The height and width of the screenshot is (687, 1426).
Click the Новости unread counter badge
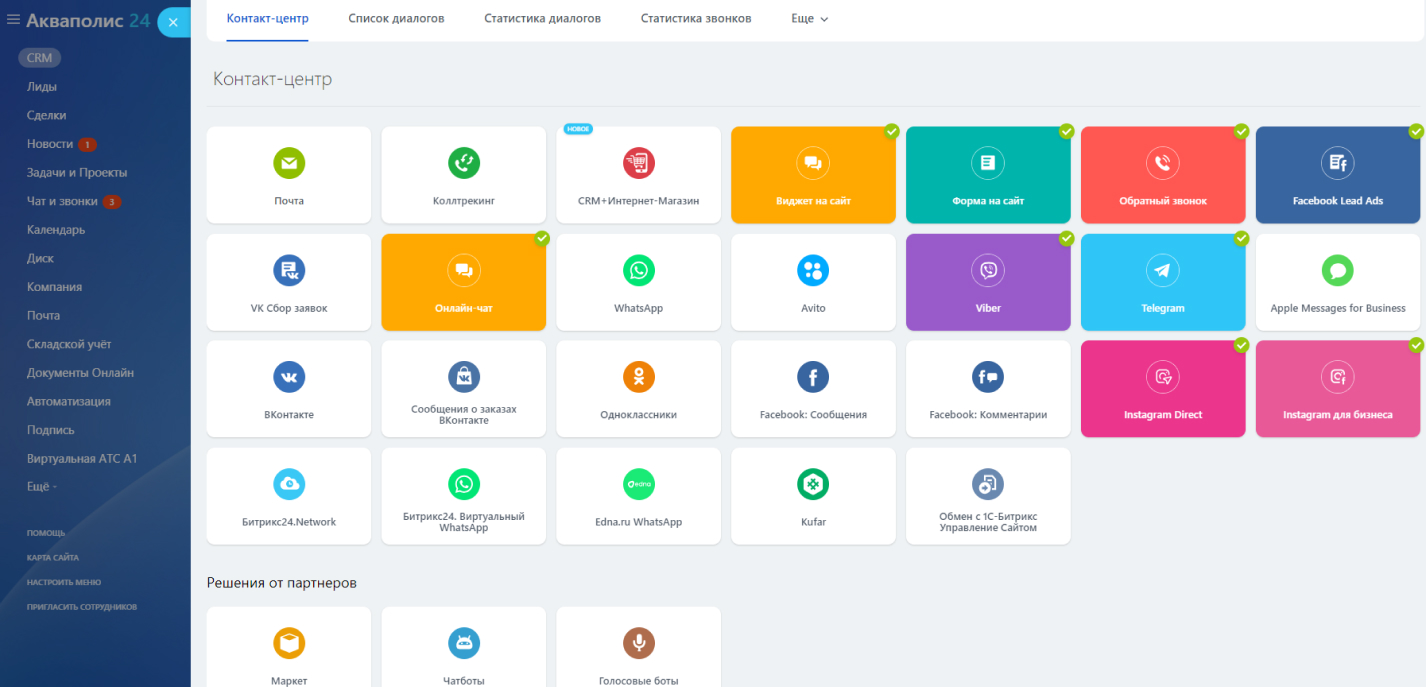pos(87,144)
